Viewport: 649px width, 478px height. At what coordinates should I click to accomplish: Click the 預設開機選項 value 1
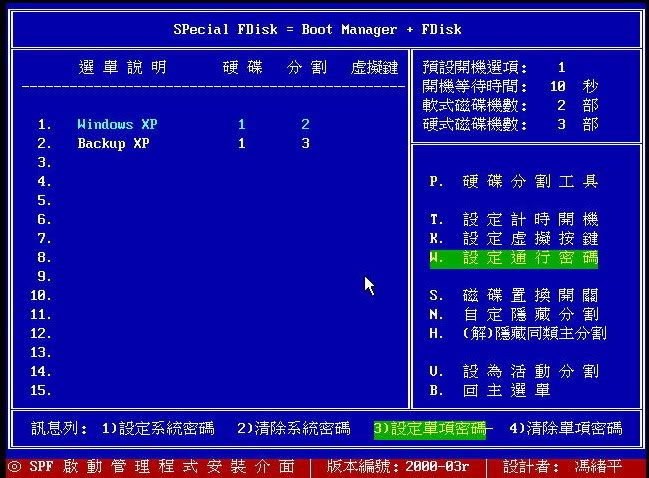pyautogui.click(x=562, y=67)
